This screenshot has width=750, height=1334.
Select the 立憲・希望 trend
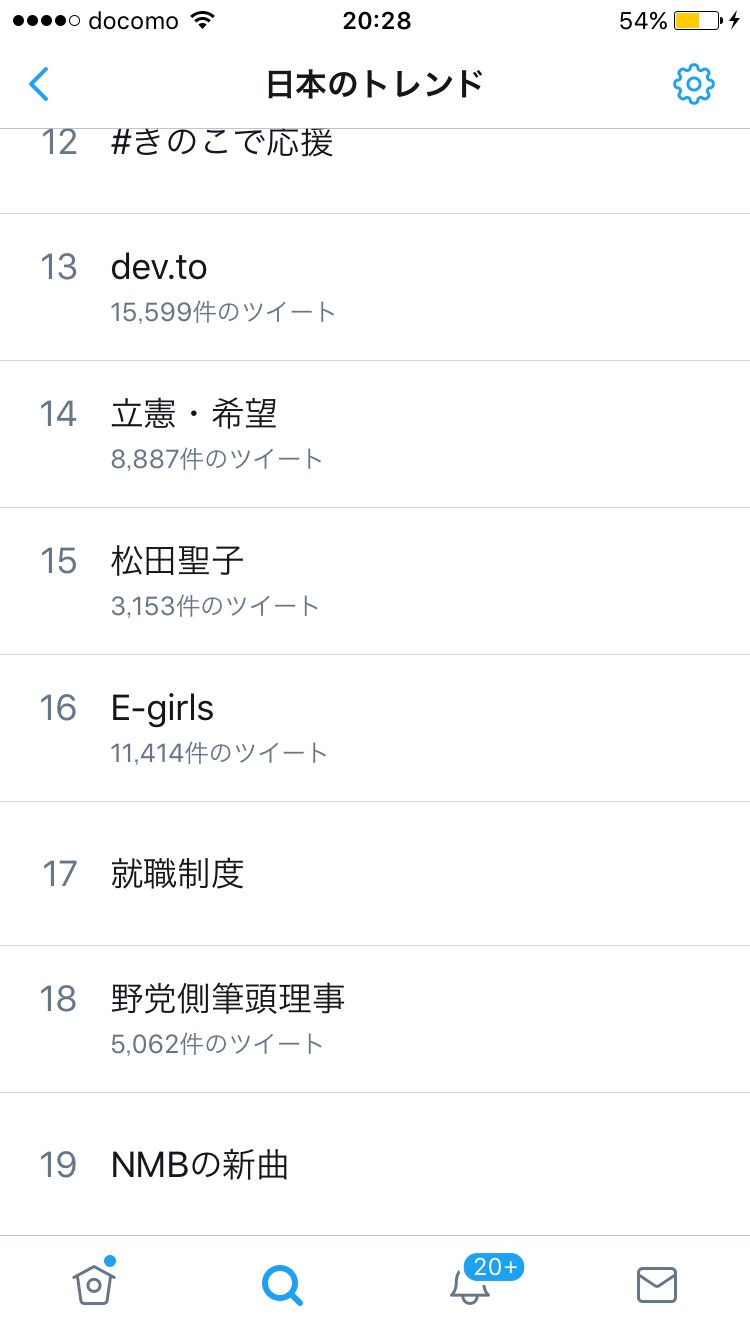click(x=194, y=413)
